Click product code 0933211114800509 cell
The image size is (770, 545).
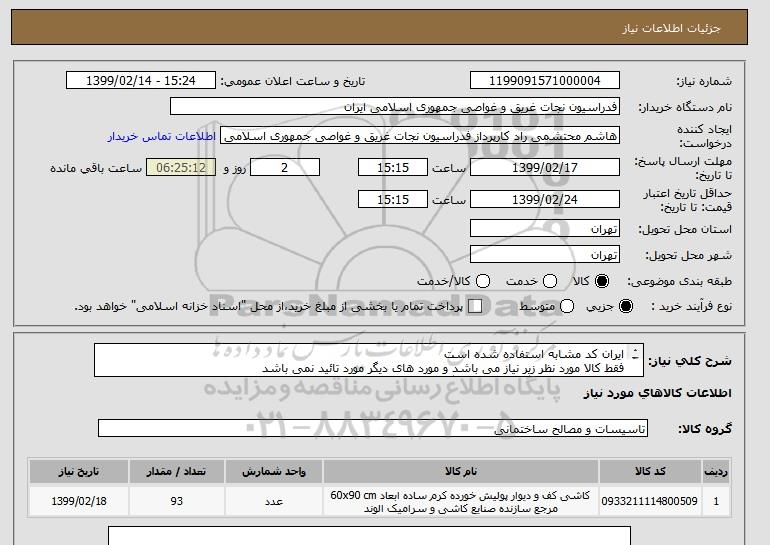coord(650,501)
